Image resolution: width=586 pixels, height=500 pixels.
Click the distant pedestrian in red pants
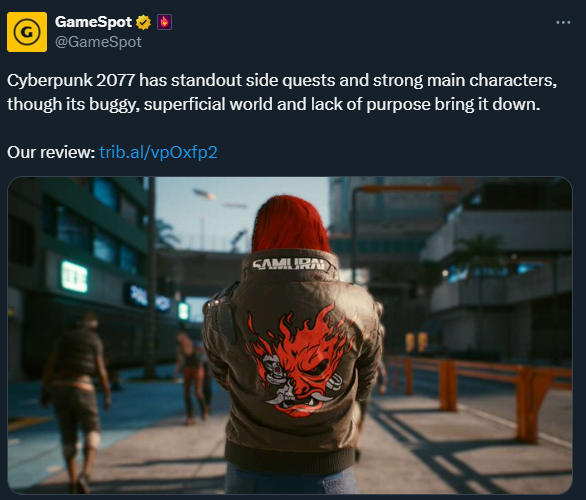192,377
